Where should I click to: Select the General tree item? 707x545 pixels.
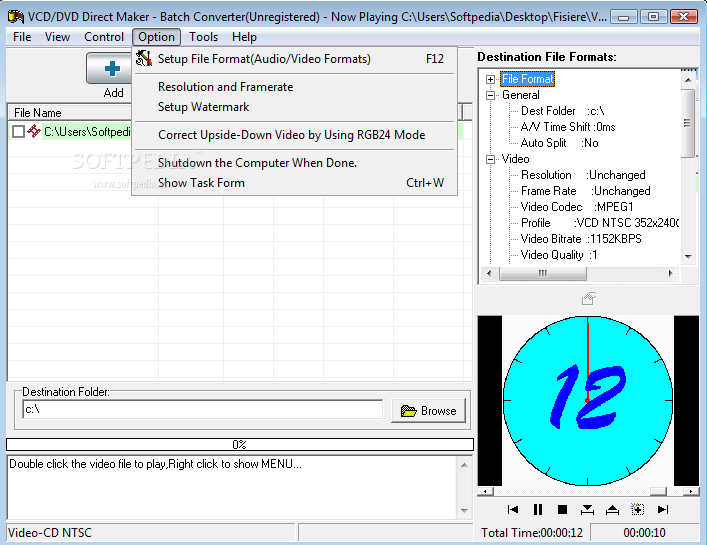520,95
